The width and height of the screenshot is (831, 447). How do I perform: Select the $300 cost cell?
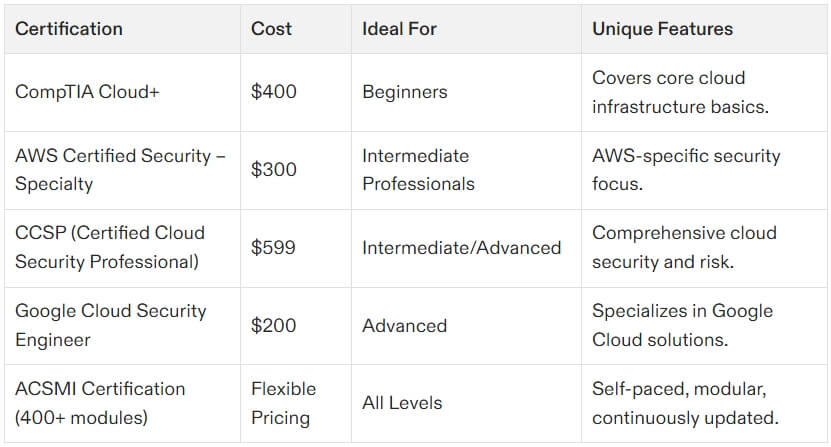tap(274, 170)
